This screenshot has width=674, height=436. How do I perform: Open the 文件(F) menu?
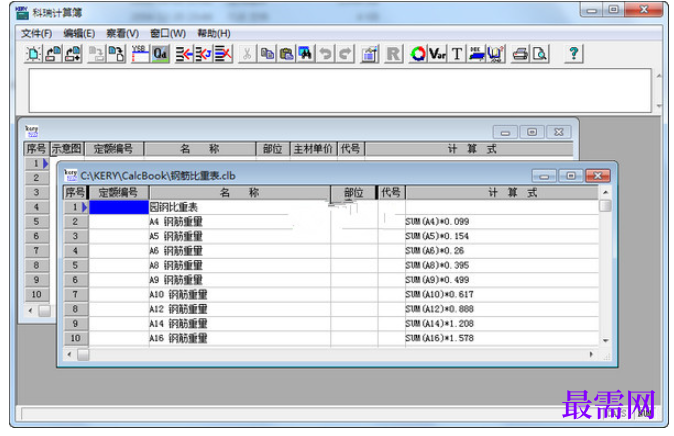[37, 33]
